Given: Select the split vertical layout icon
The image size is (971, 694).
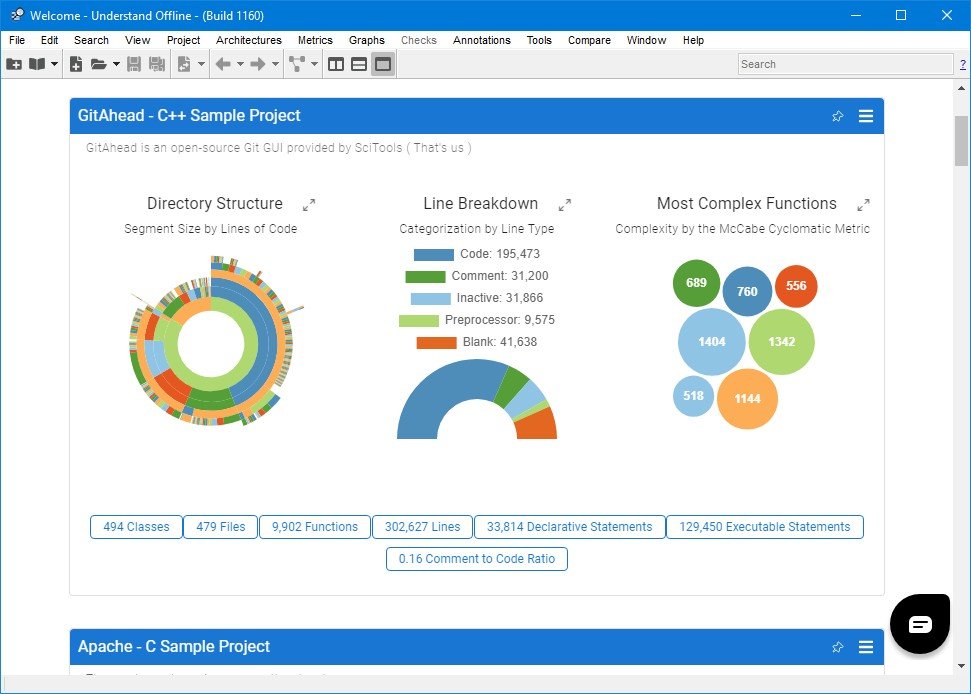Looking at the screenshot, I should (x=336, y=64).
